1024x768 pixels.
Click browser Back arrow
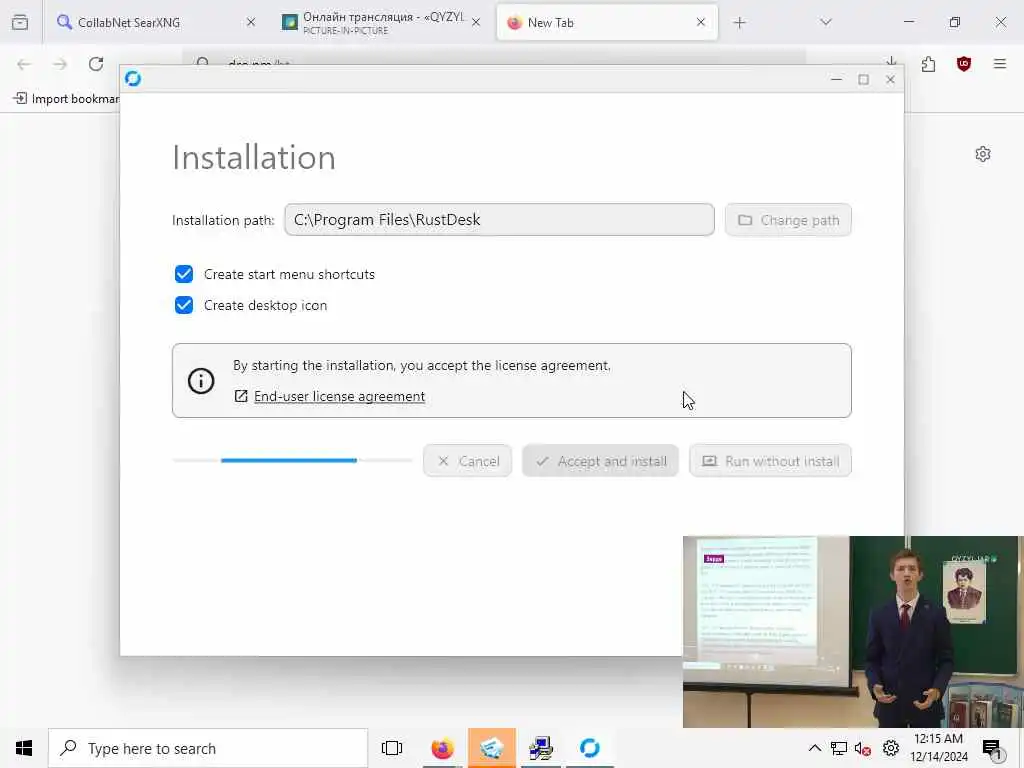tap(24, 64)
